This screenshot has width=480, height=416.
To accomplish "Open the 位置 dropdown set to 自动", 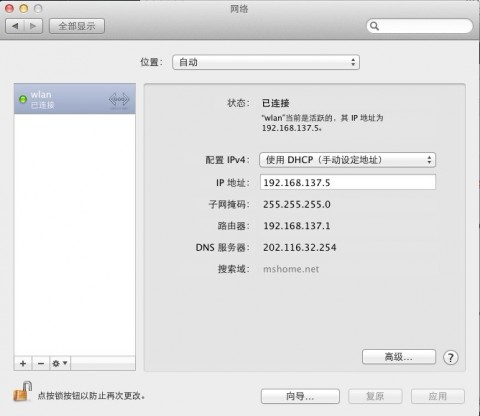I will click(x=266, y=62).
